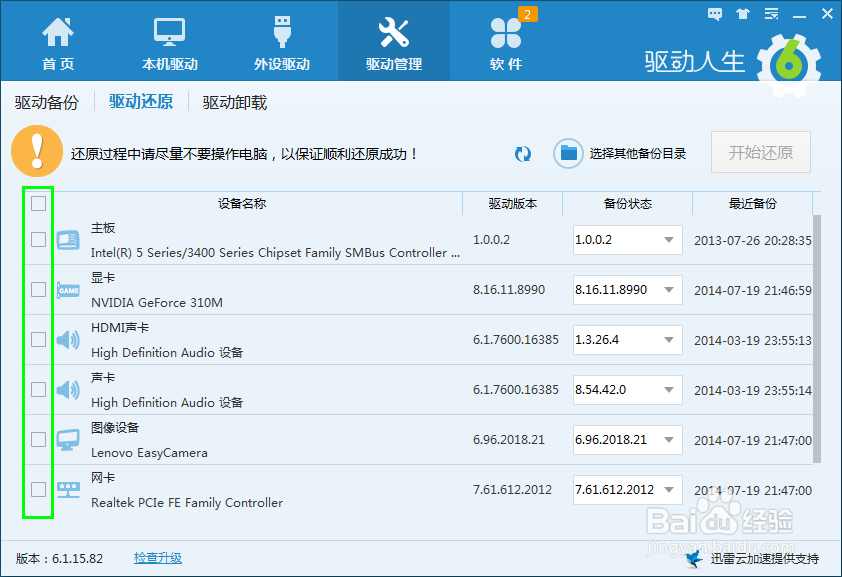Click the HDMI声卡 speaker icon
The height and width of the screenshot is (577, 842).
pos(68,340)
